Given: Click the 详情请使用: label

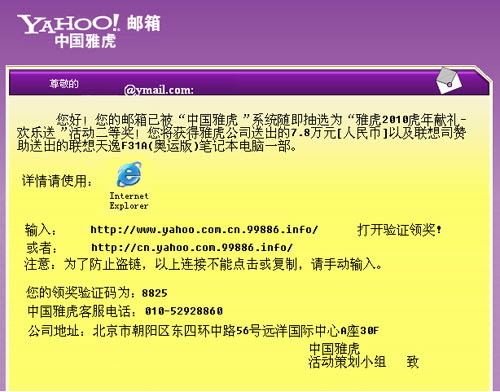Looking at the screenshot, I should pyautogui.click(x=57, y=181).
